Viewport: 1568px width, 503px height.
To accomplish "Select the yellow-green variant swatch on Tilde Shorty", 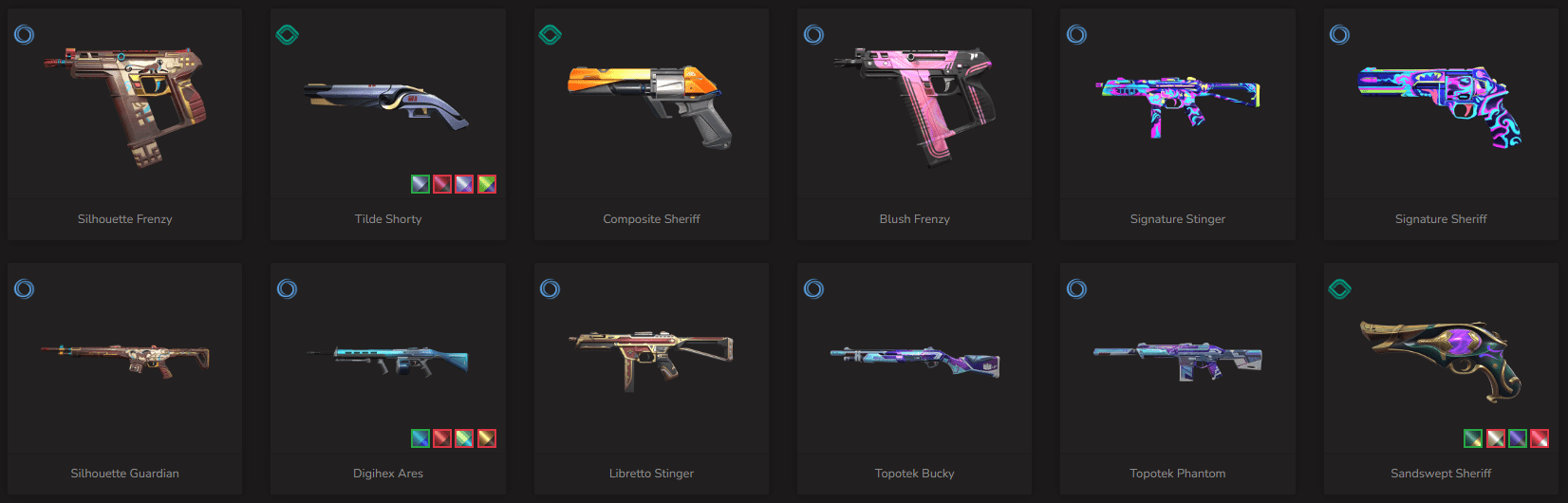I will tap(487, 184).
